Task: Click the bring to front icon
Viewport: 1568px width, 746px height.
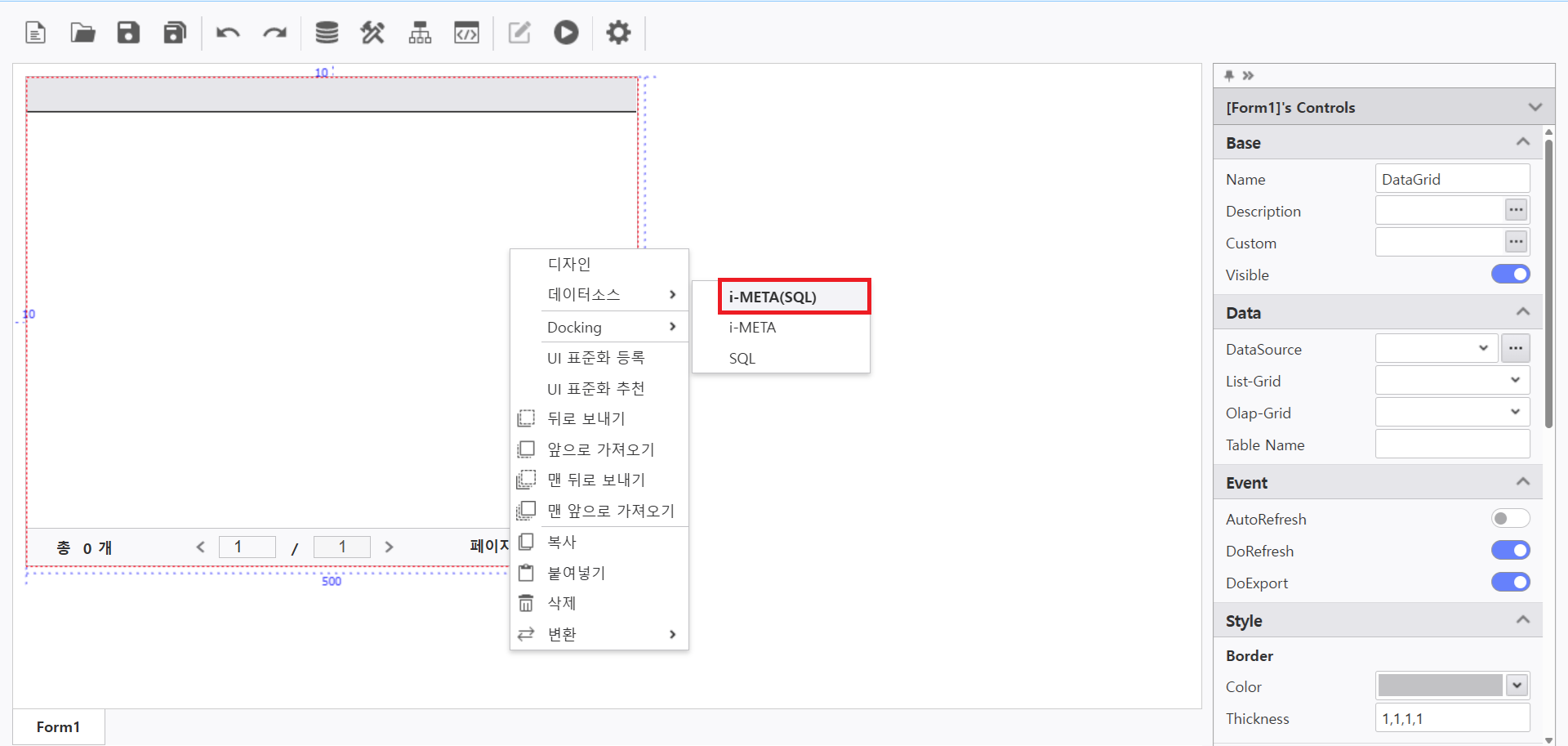Action: tap(526, 511)
